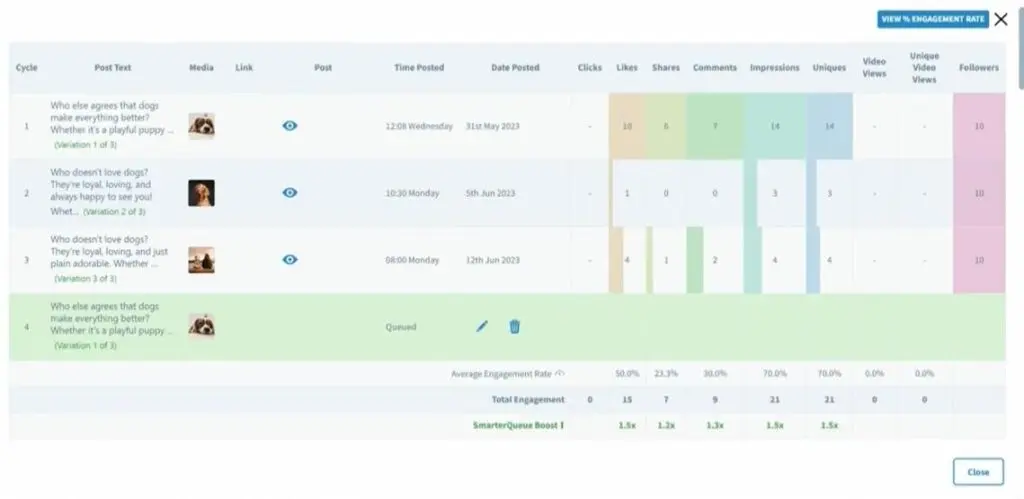Click the eye icon for cycle 1 post
The image size is (1024, 499).
(x=290, y=126)
